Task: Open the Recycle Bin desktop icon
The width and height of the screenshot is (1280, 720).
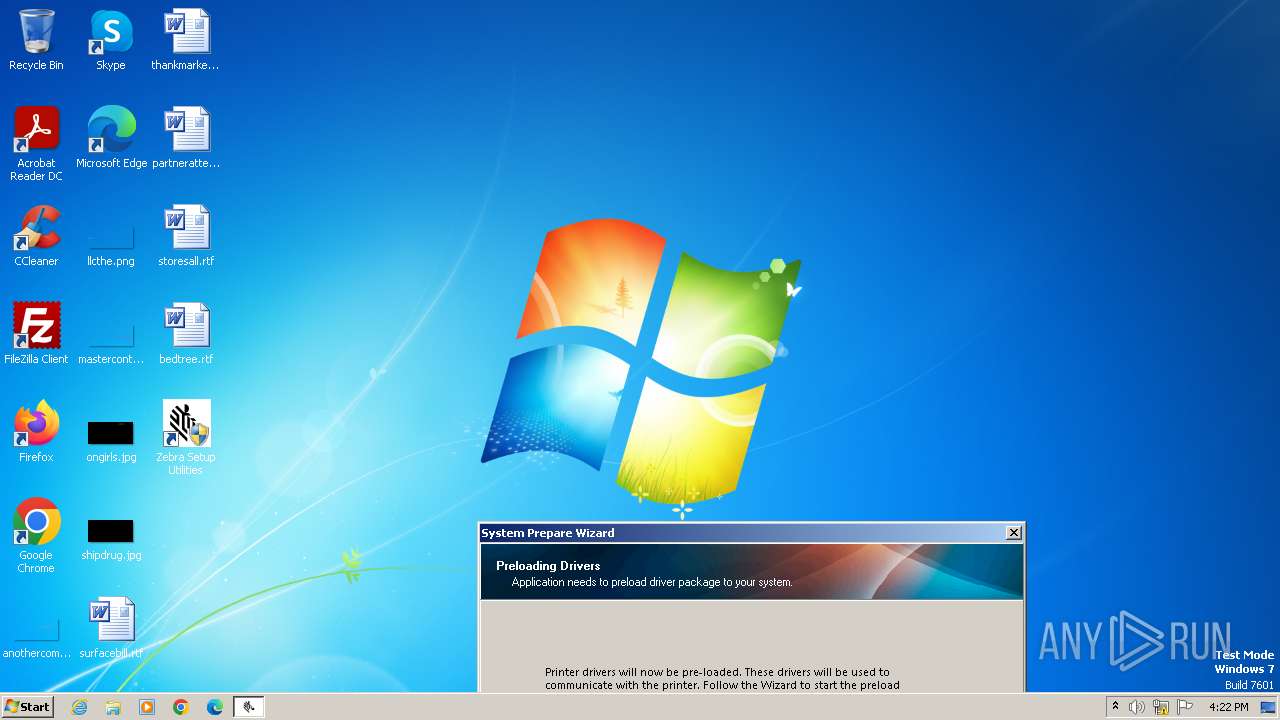Action: 36,40
